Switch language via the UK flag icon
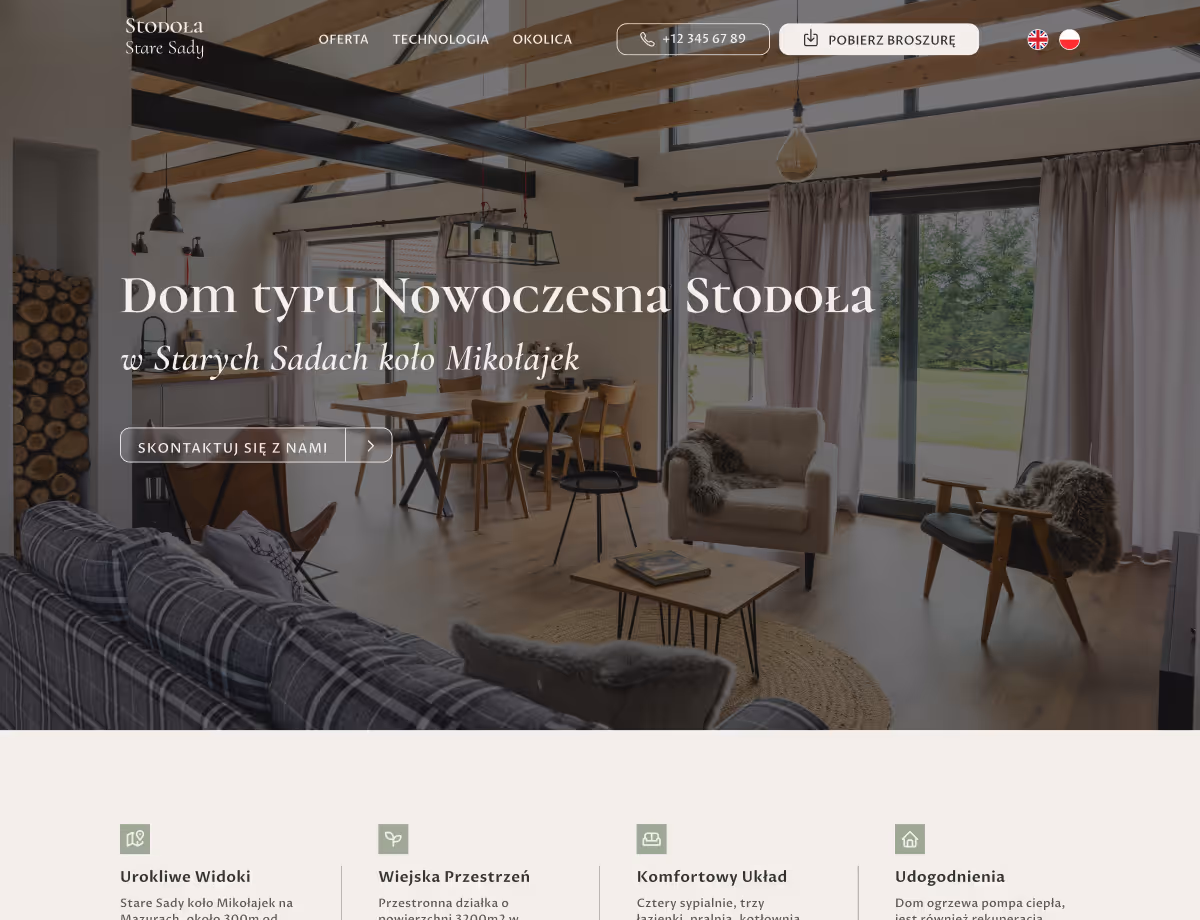 (x=1038, y=39)
